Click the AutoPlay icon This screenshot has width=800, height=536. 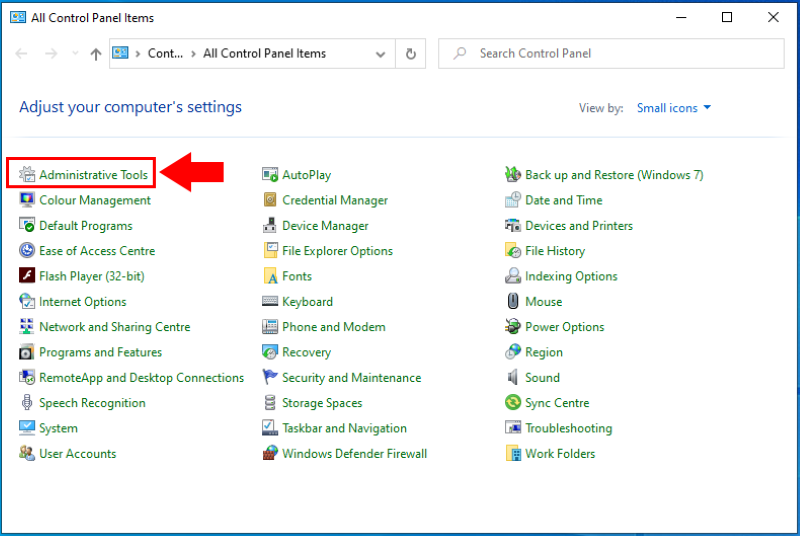point(270,174)
